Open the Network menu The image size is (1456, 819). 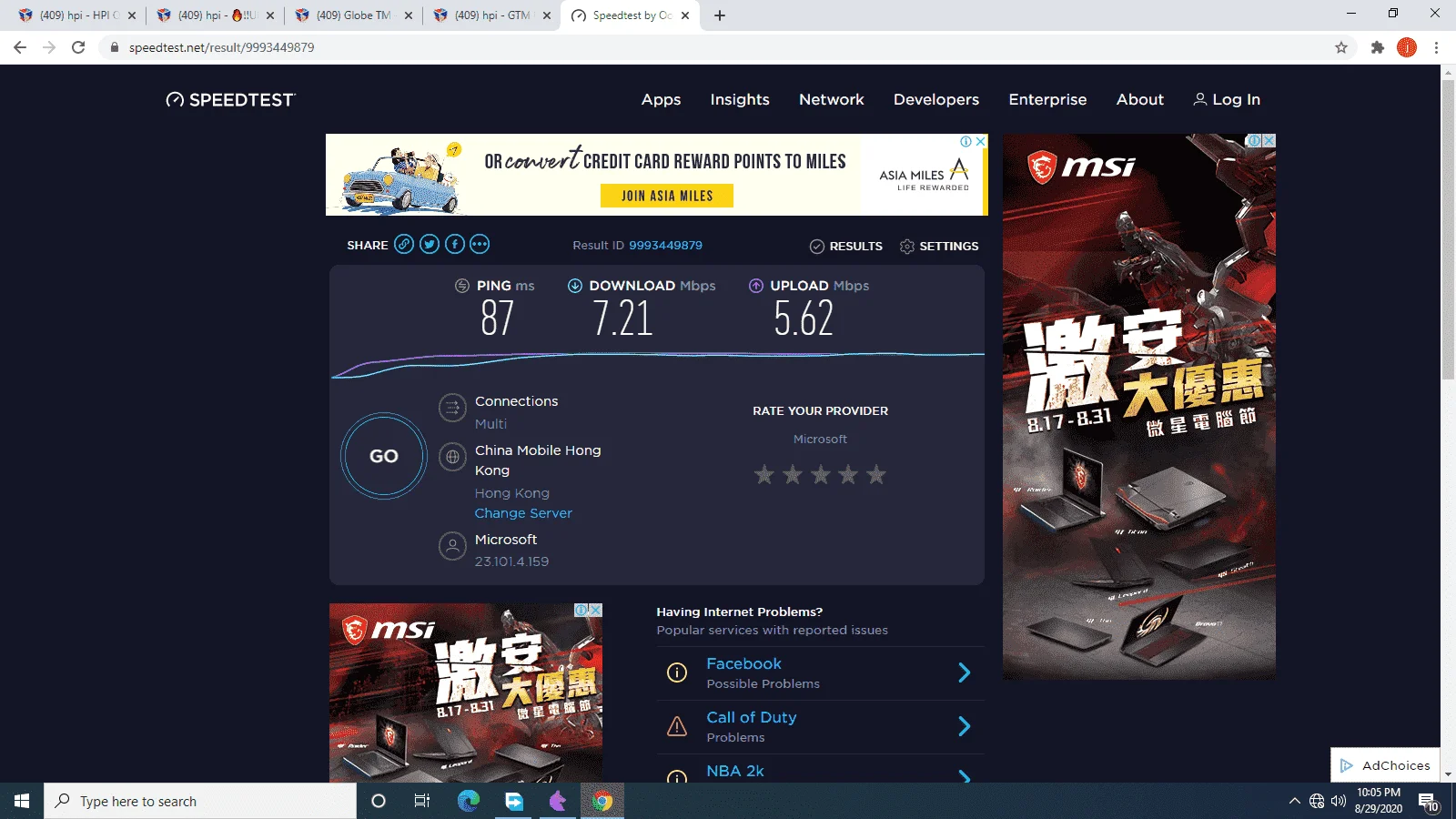(x=832, y=99)
